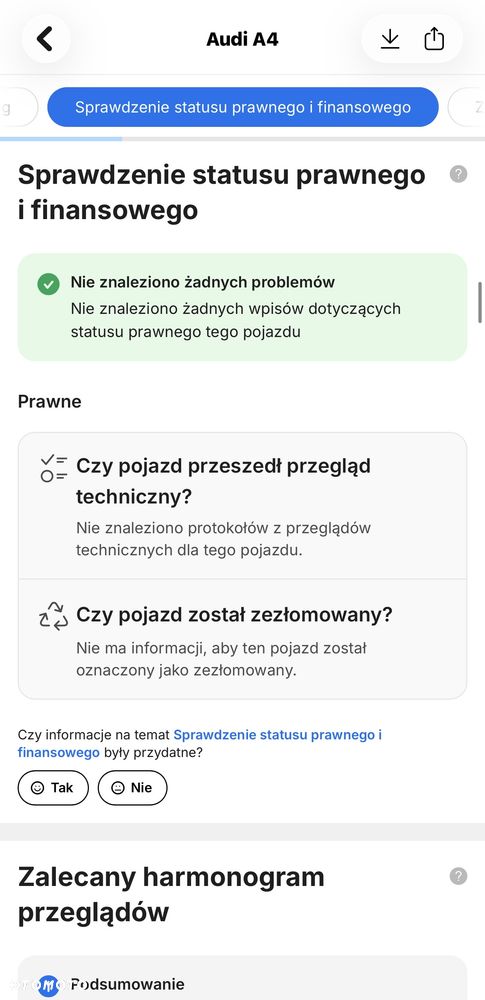485x1000 pixels.
Task: Answer Tak to the feedback question
Action: click(x=53, y=788)
